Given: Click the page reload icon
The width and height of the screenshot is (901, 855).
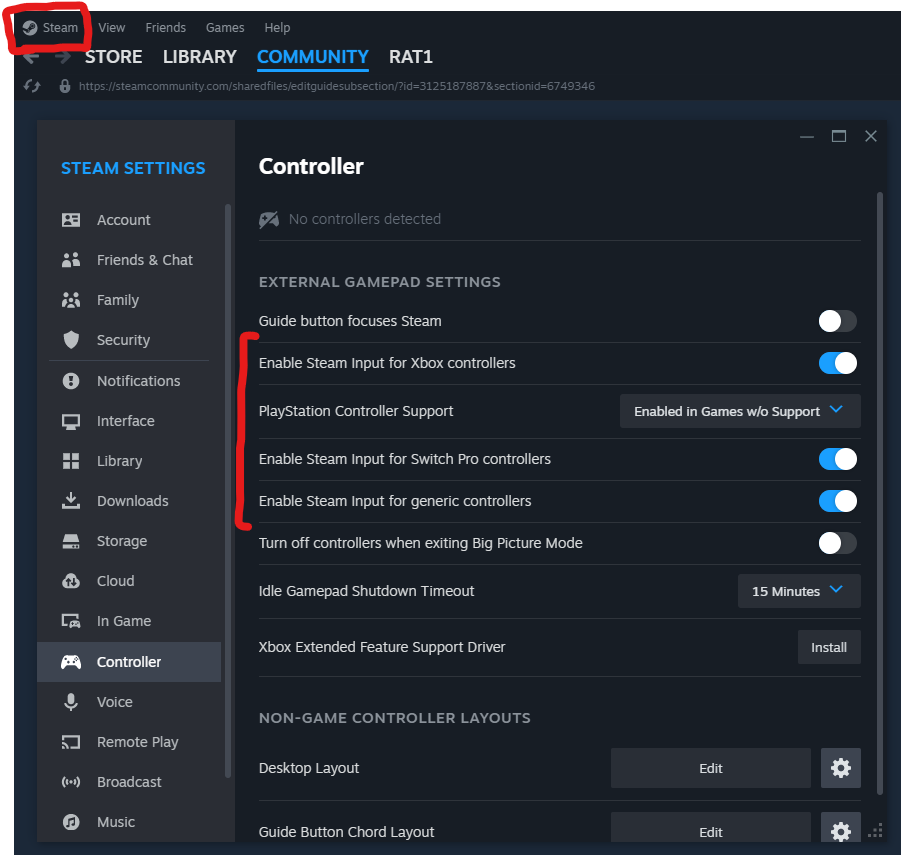Looking at the screenshot, I should click(32, 86).
